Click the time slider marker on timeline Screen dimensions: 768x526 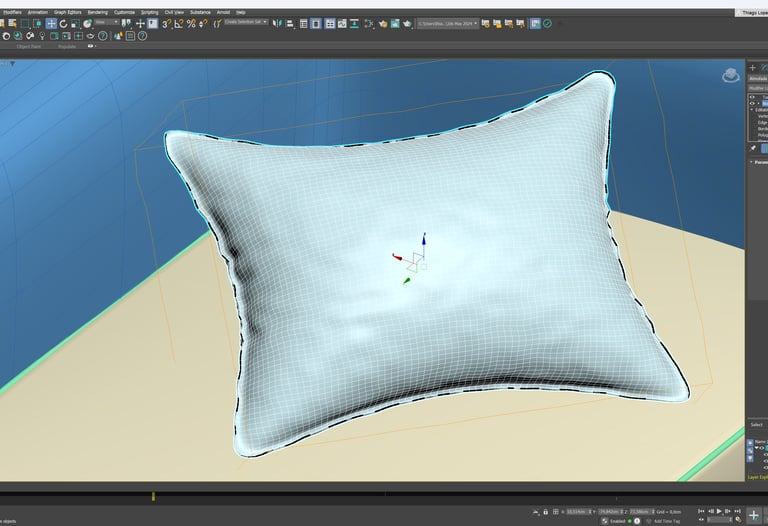(153, 496)
